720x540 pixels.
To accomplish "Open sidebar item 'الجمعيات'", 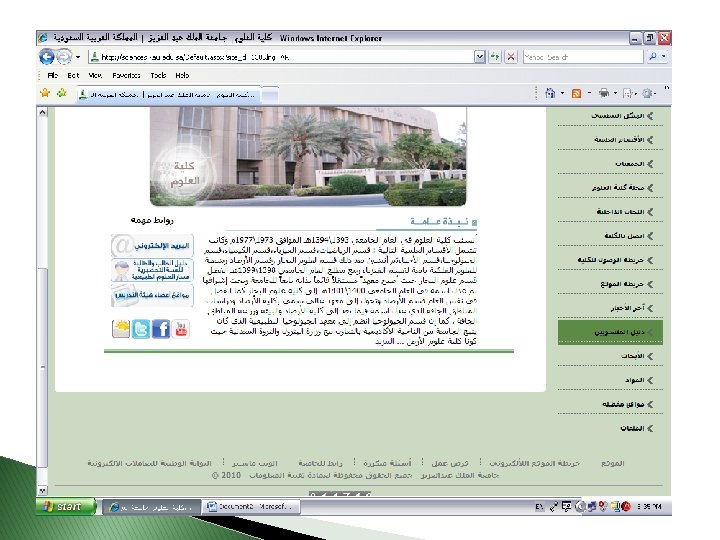I will coord(630,163).
